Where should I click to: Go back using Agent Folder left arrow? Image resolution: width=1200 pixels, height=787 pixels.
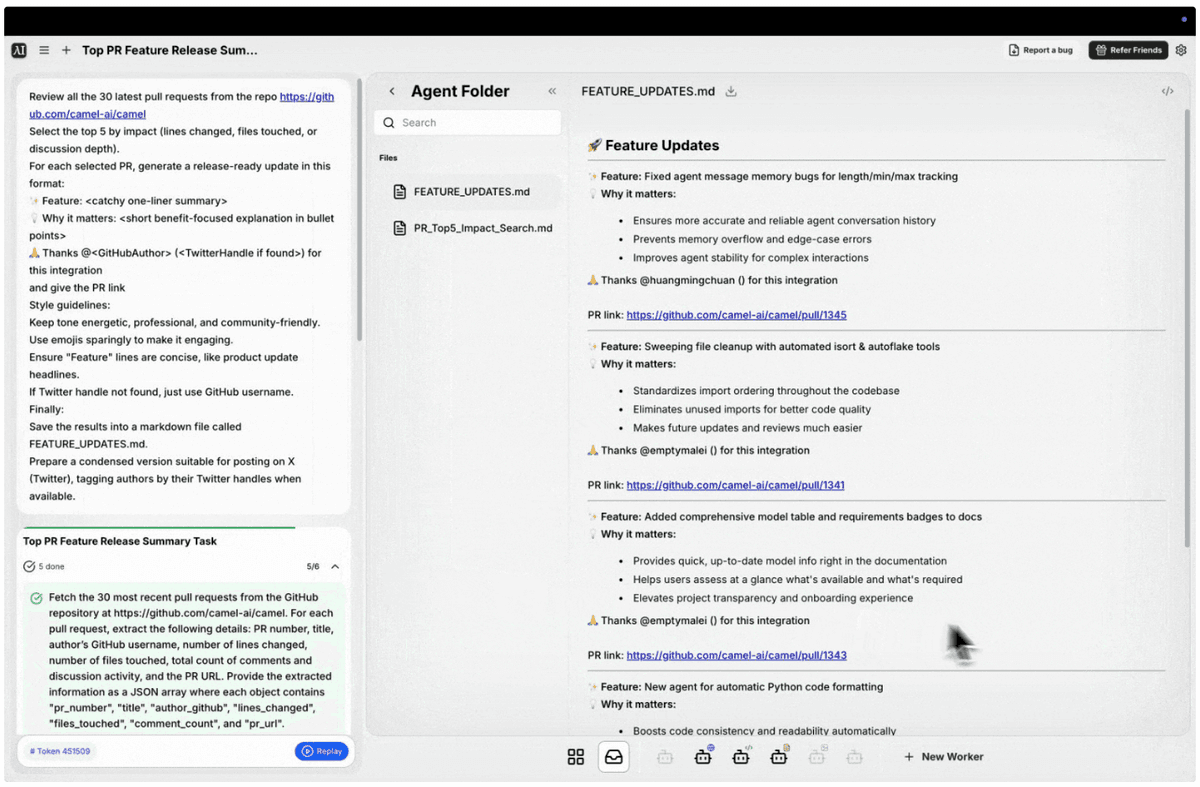point(392,91)
